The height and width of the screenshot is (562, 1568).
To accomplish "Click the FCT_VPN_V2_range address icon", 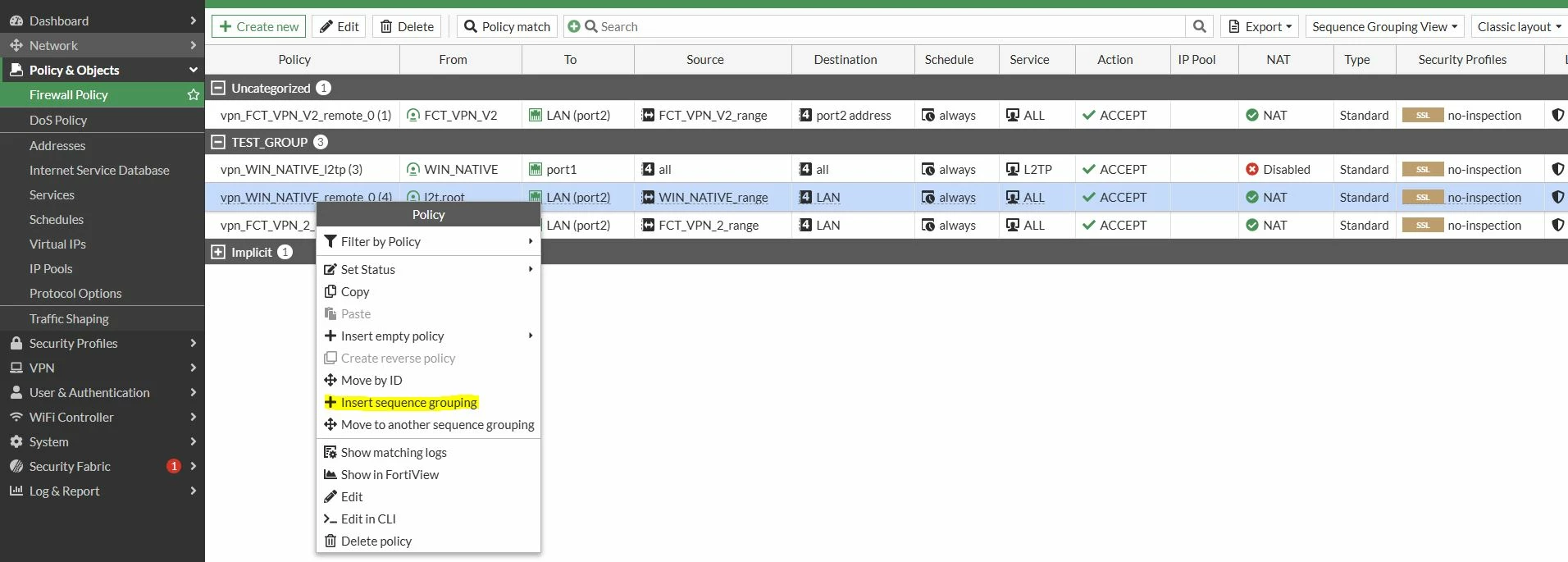I will [x=648, y=115].
